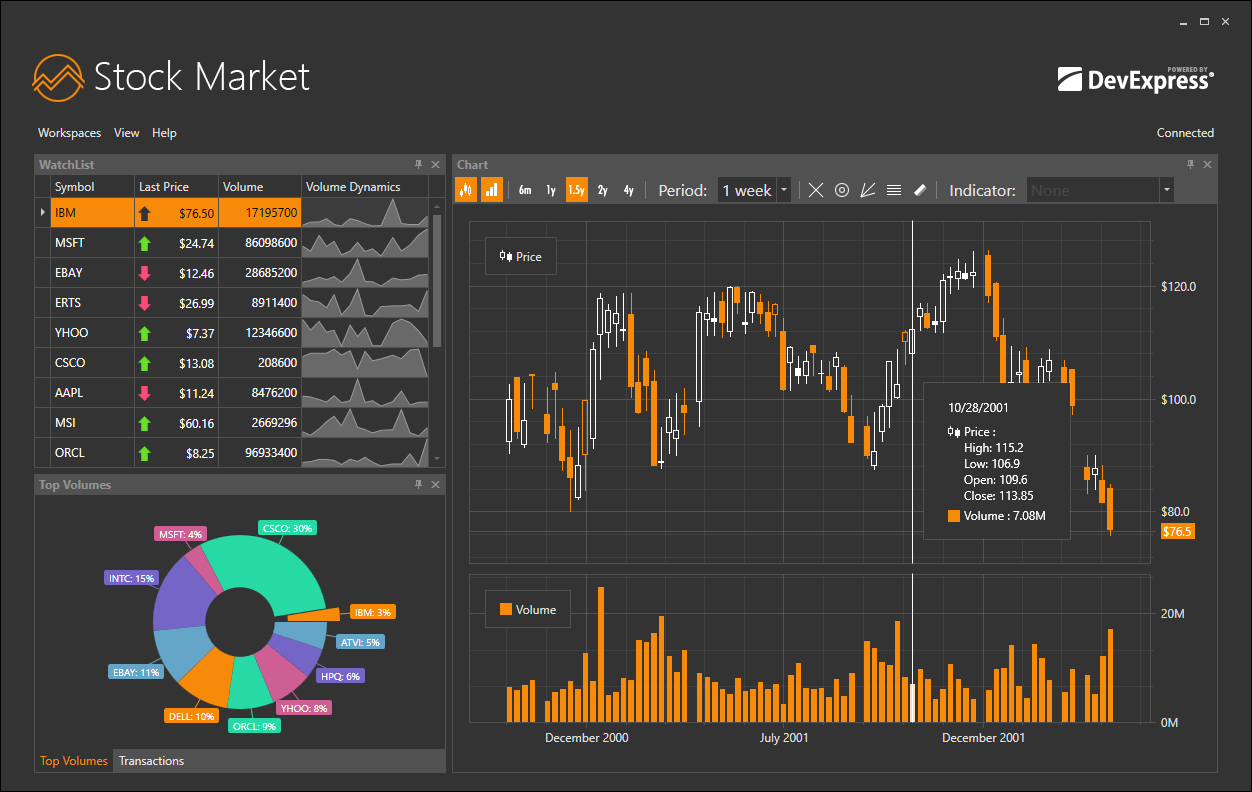Click the Period value '1 week'

(x=747, y=190)
